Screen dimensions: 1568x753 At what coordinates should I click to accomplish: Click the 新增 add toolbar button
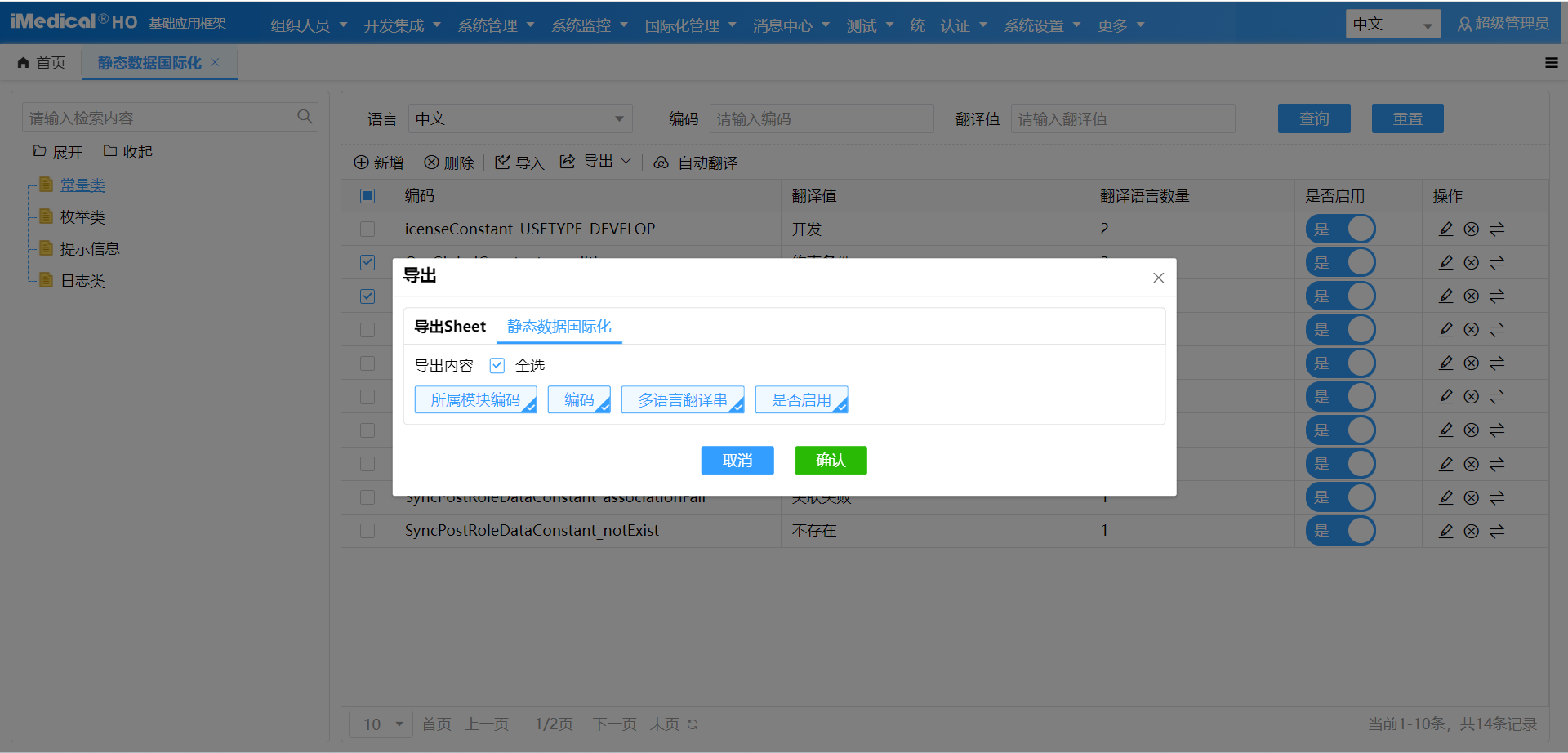379,163
